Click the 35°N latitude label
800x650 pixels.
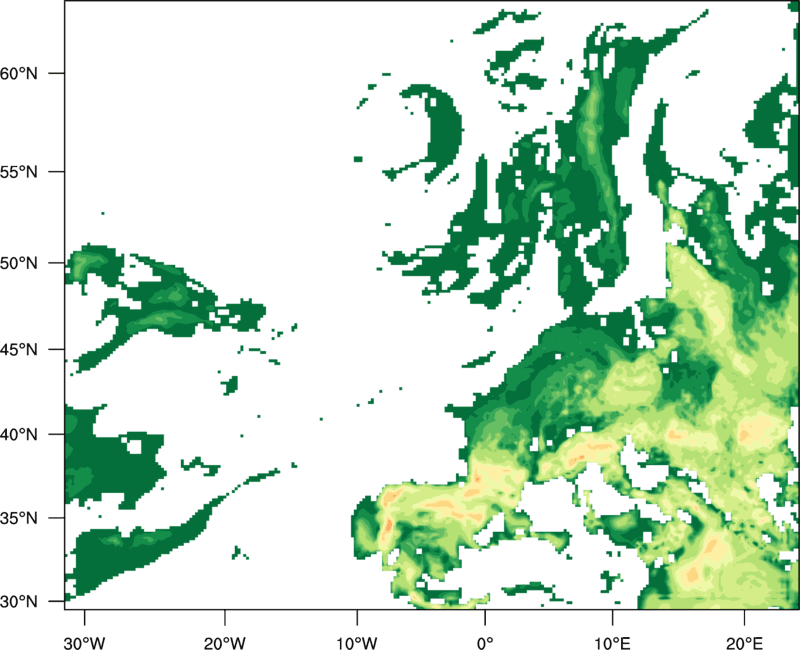tap(18, 518)
